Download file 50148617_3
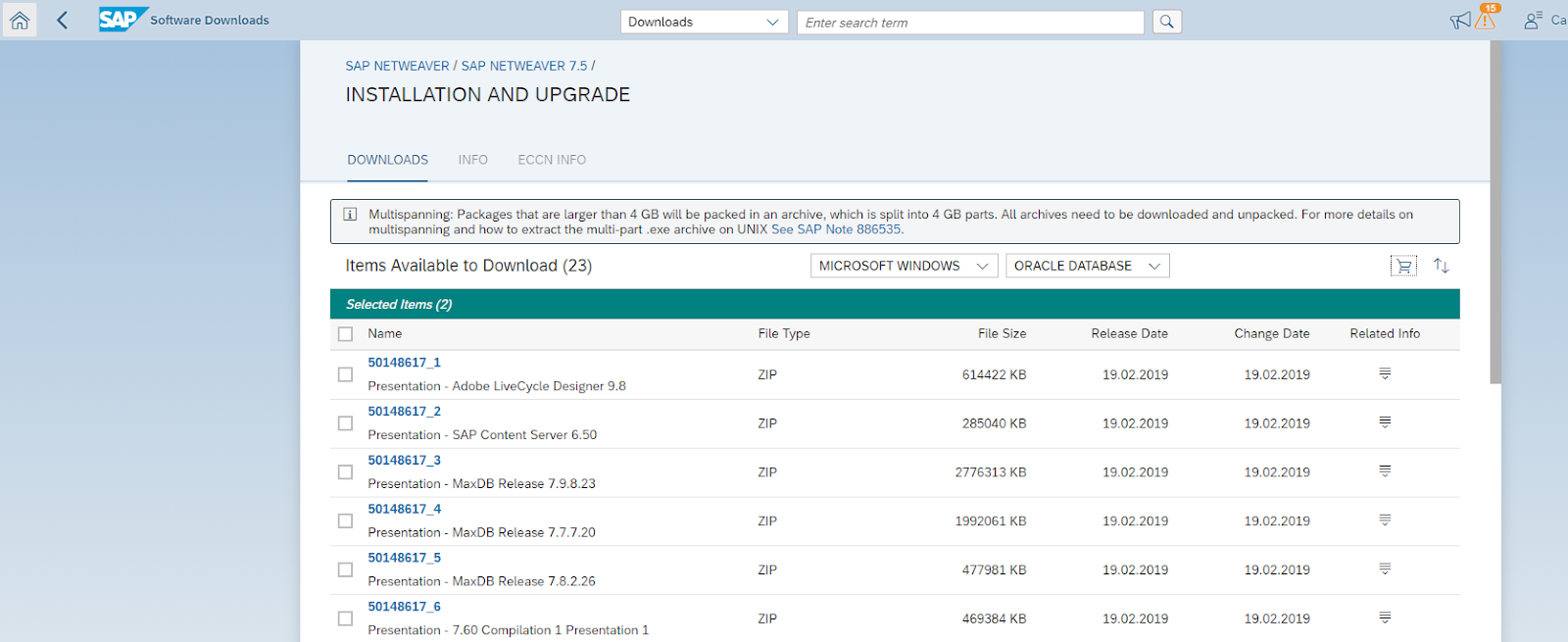Viewport: 1568px width, 642px height. pos(404,461)
